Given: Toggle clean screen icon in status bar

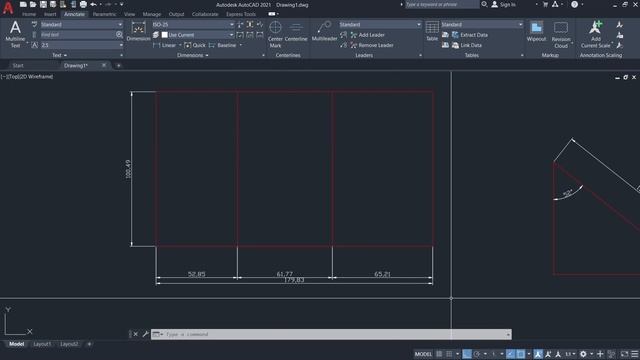Looking at the screenshot, I should (624, 354).
